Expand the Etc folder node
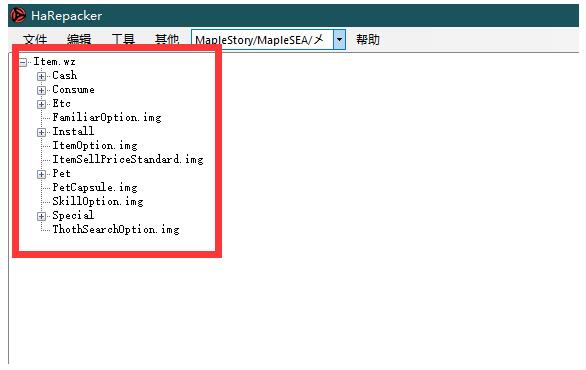This screenshot has height=370, width=586. pyautogui.click(x=41, y=104)
